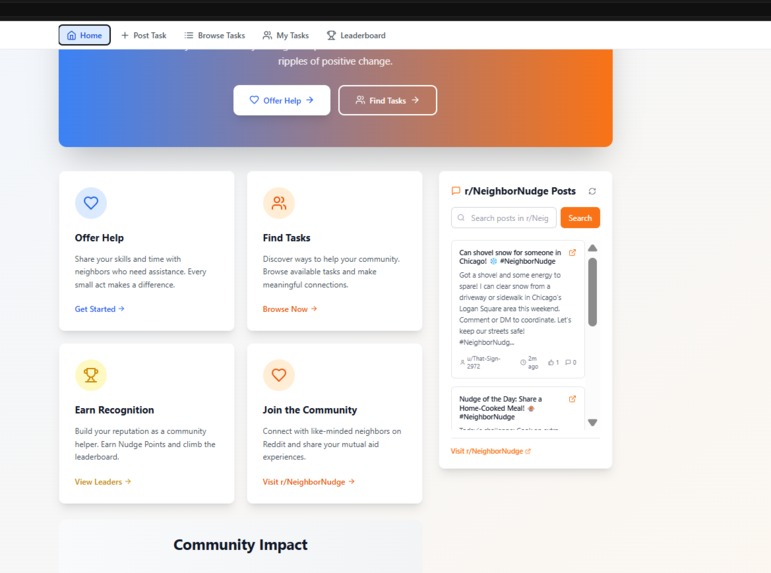Click the comments icon on snow post
The image size is (771, 573).
[568, 362]
